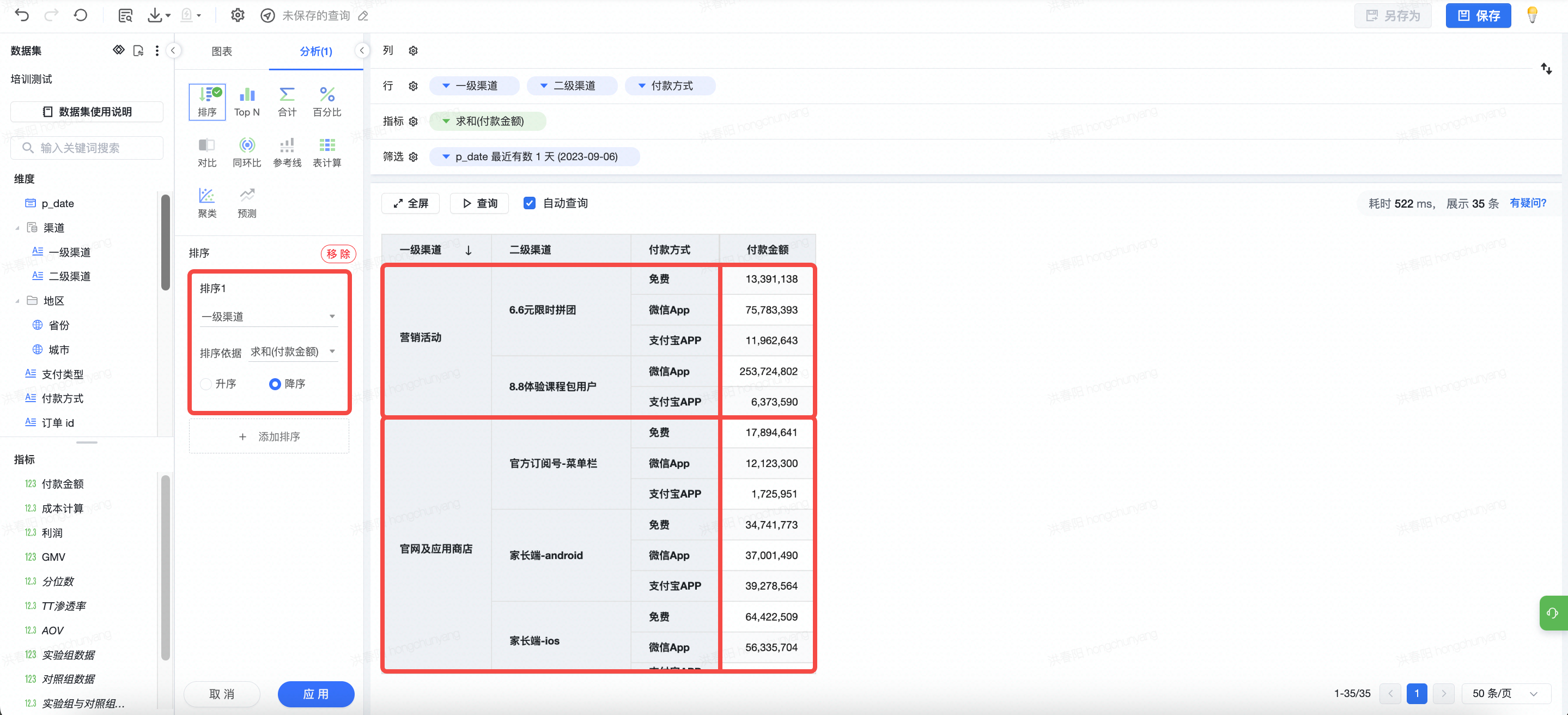Click the download icon in toolbar
1568x715 pixels.
[155, 15]
